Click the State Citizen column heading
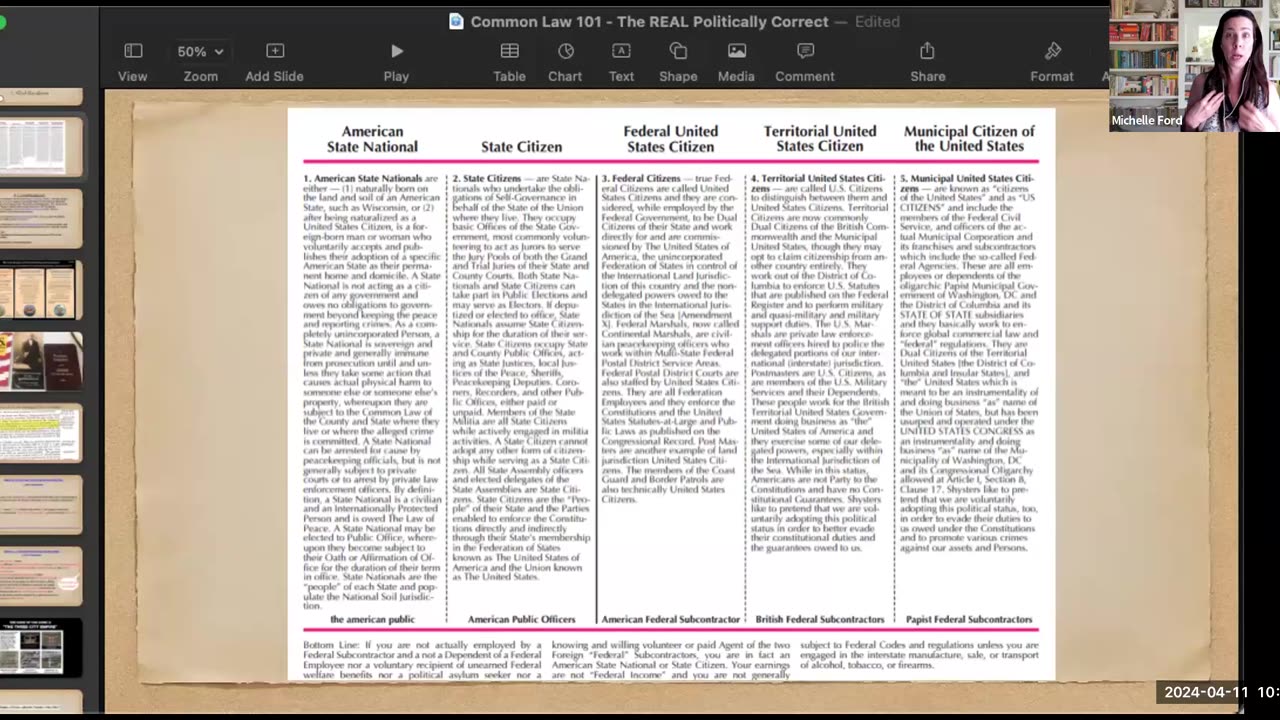Screen dimensions: 1280x720 (x=521, y=146)
